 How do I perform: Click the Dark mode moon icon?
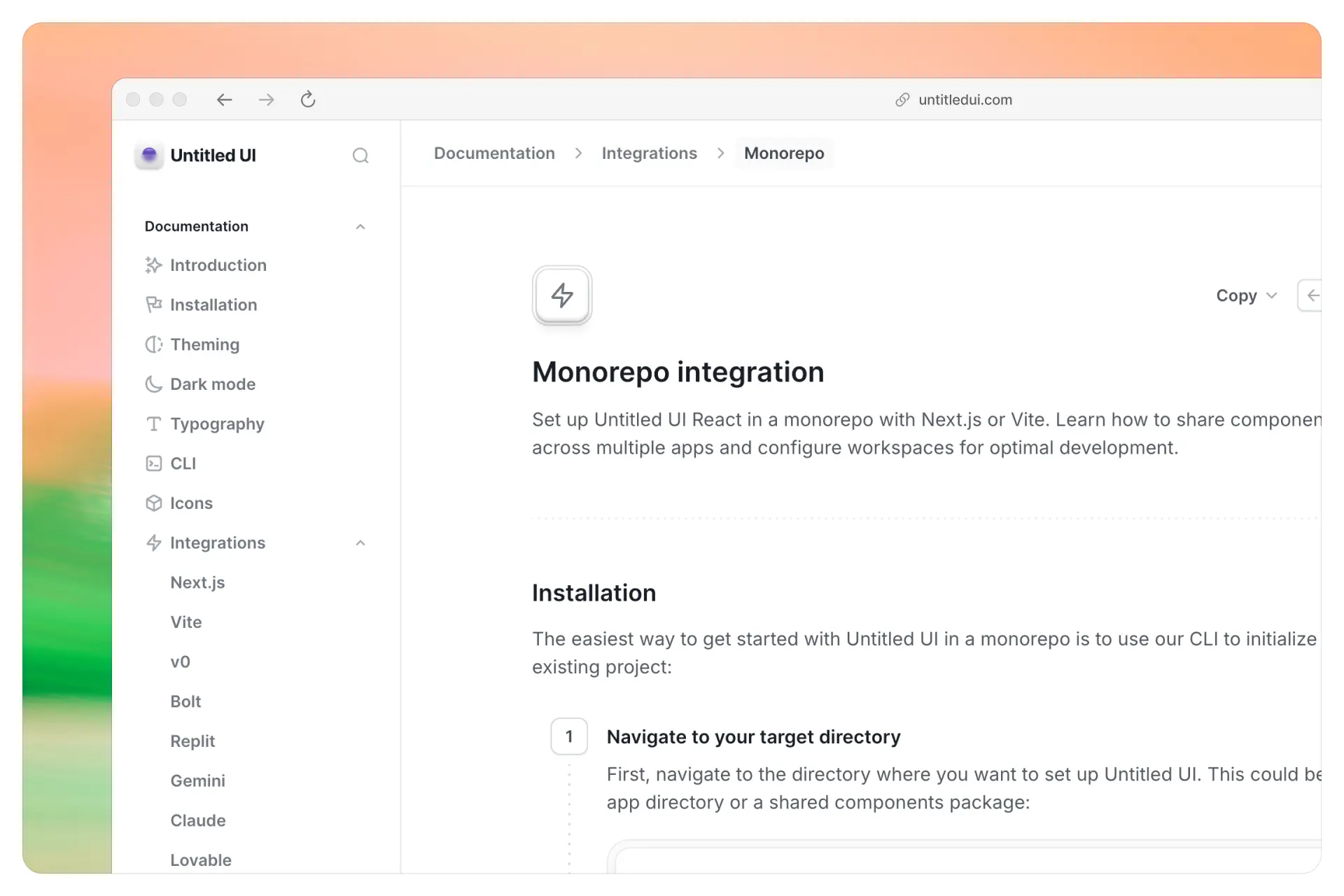coord(154,384)
